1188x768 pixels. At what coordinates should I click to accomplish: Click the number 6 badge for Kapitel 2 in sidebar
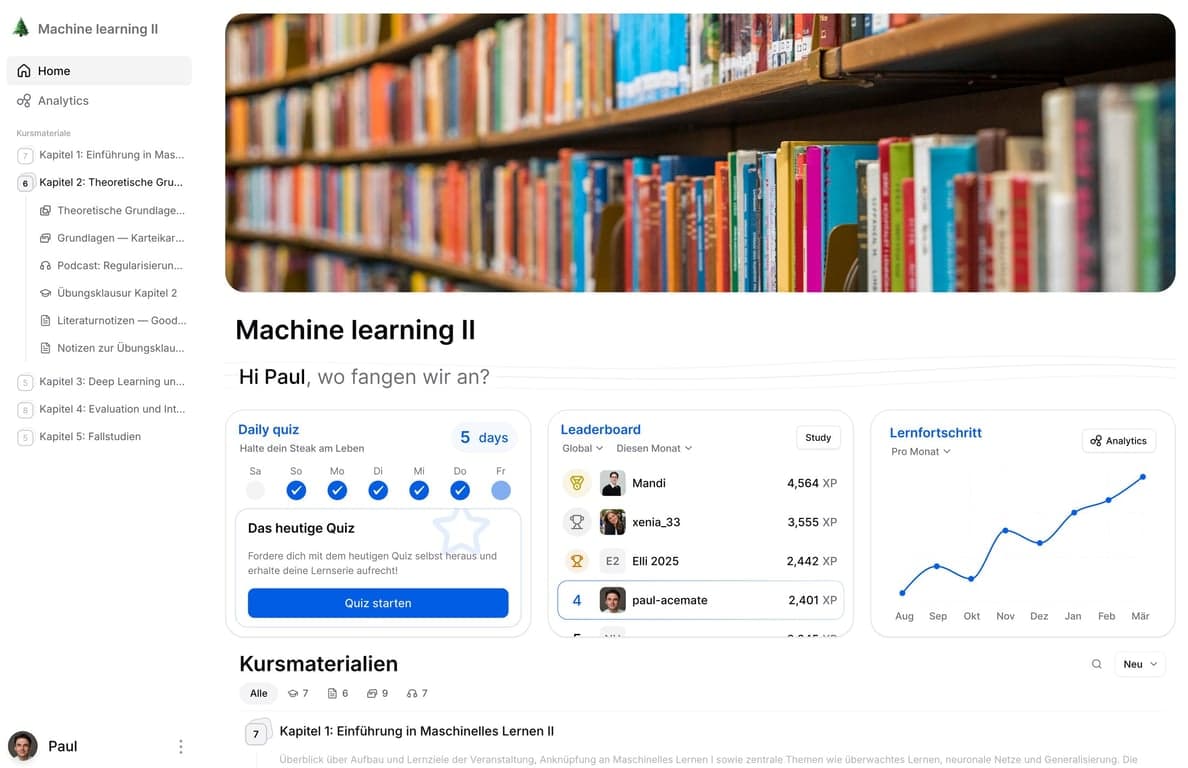[25, 183]
